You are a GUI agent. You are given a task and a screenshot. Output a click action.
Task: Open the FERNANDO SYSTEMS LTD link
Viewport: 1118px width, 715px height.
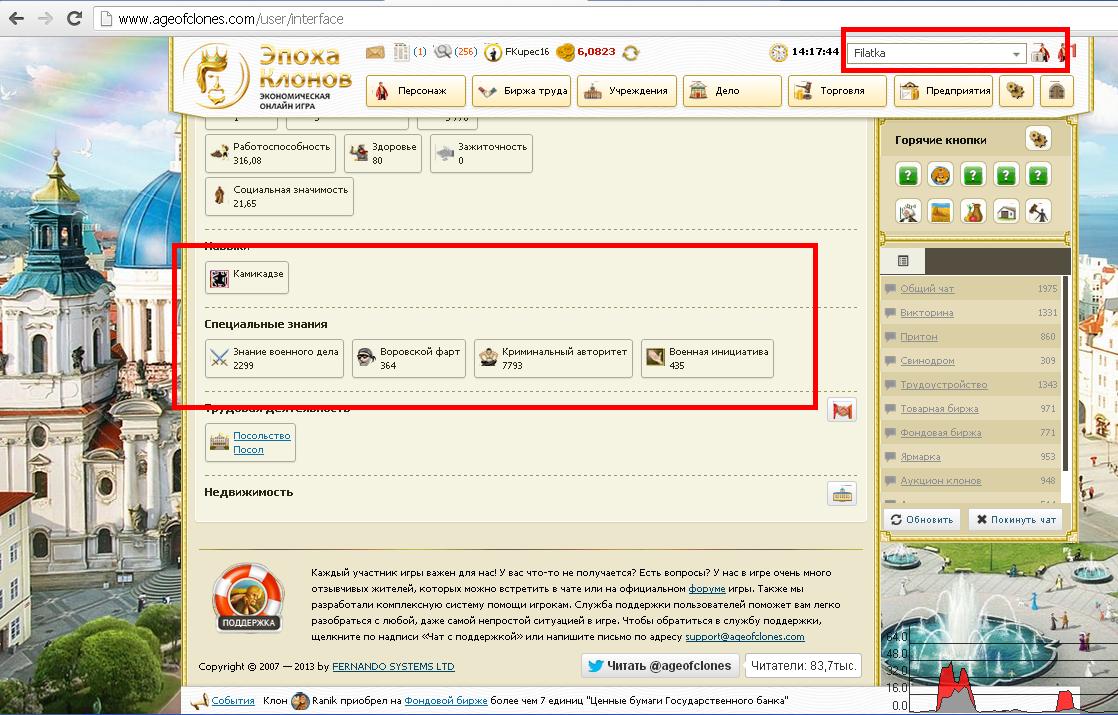tap(393, 667)
